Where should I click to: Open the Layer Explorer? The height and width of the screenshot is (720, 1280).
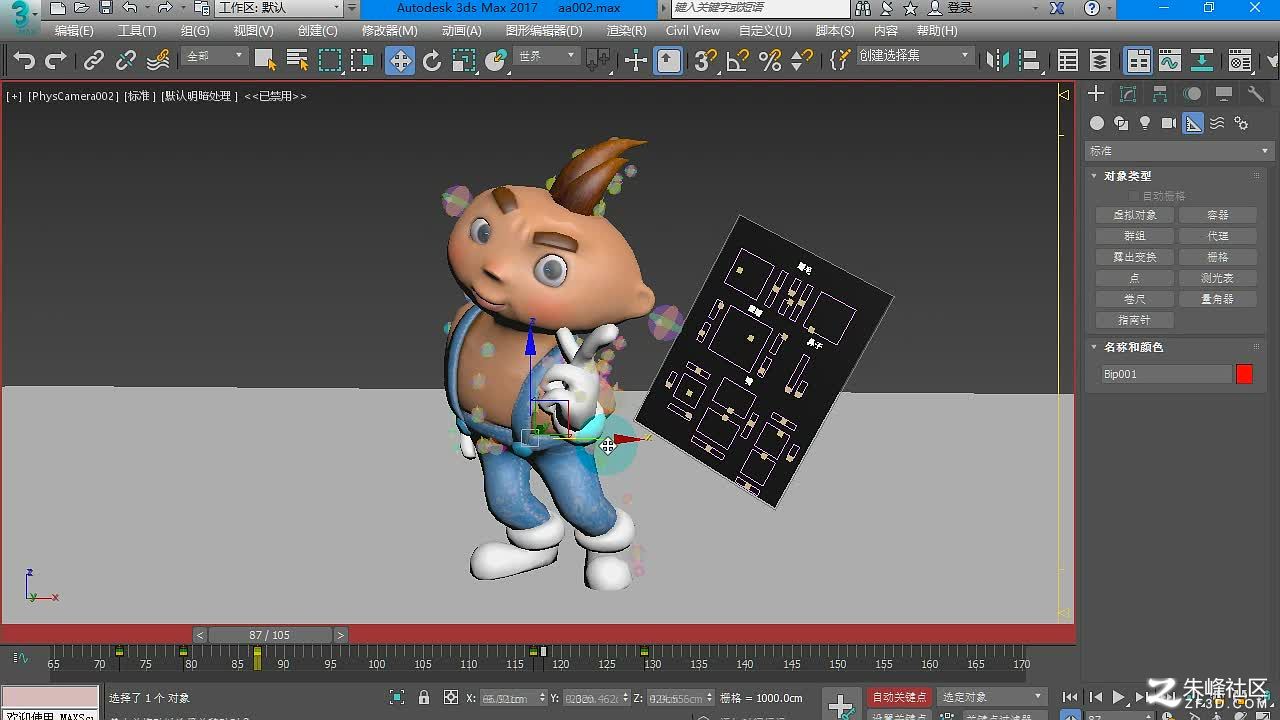(x=1100, y=61)
